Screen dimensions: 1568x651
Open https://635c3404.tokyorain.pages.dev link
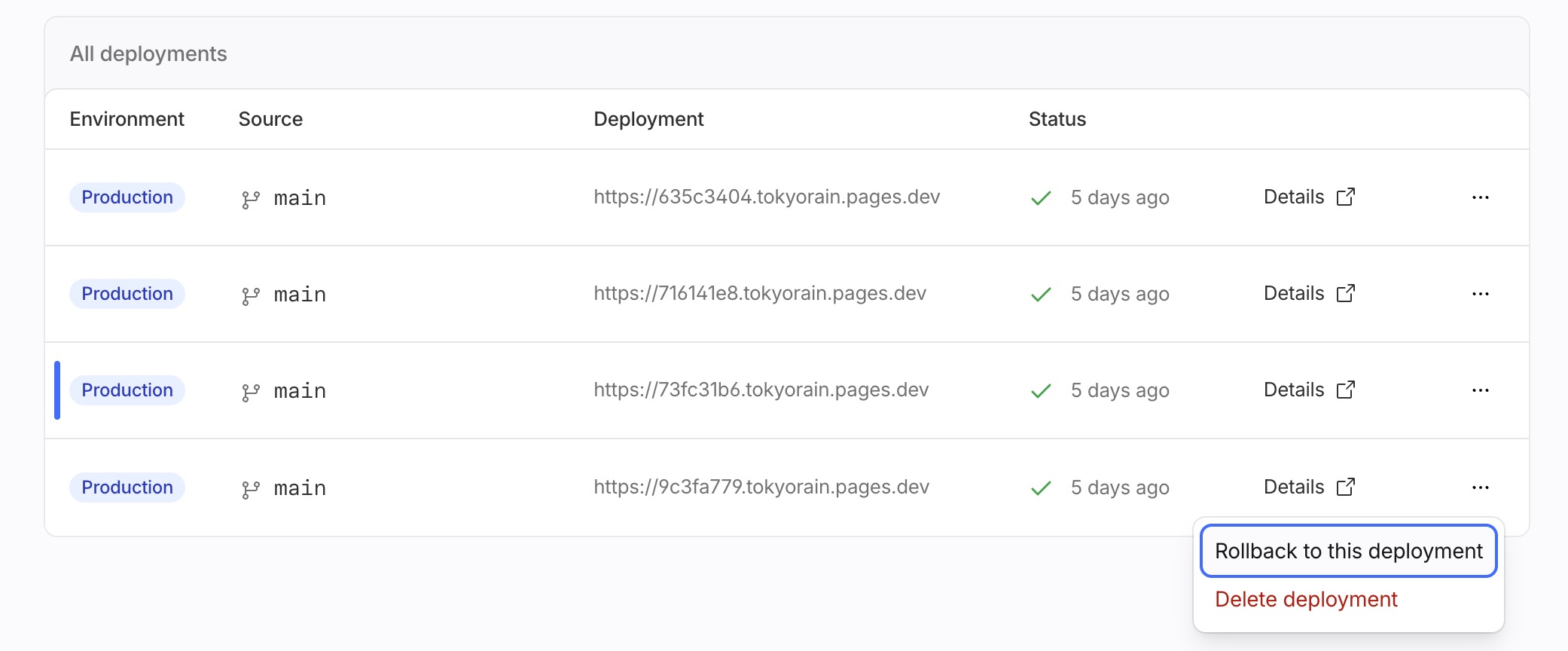[x=767, y=197]
